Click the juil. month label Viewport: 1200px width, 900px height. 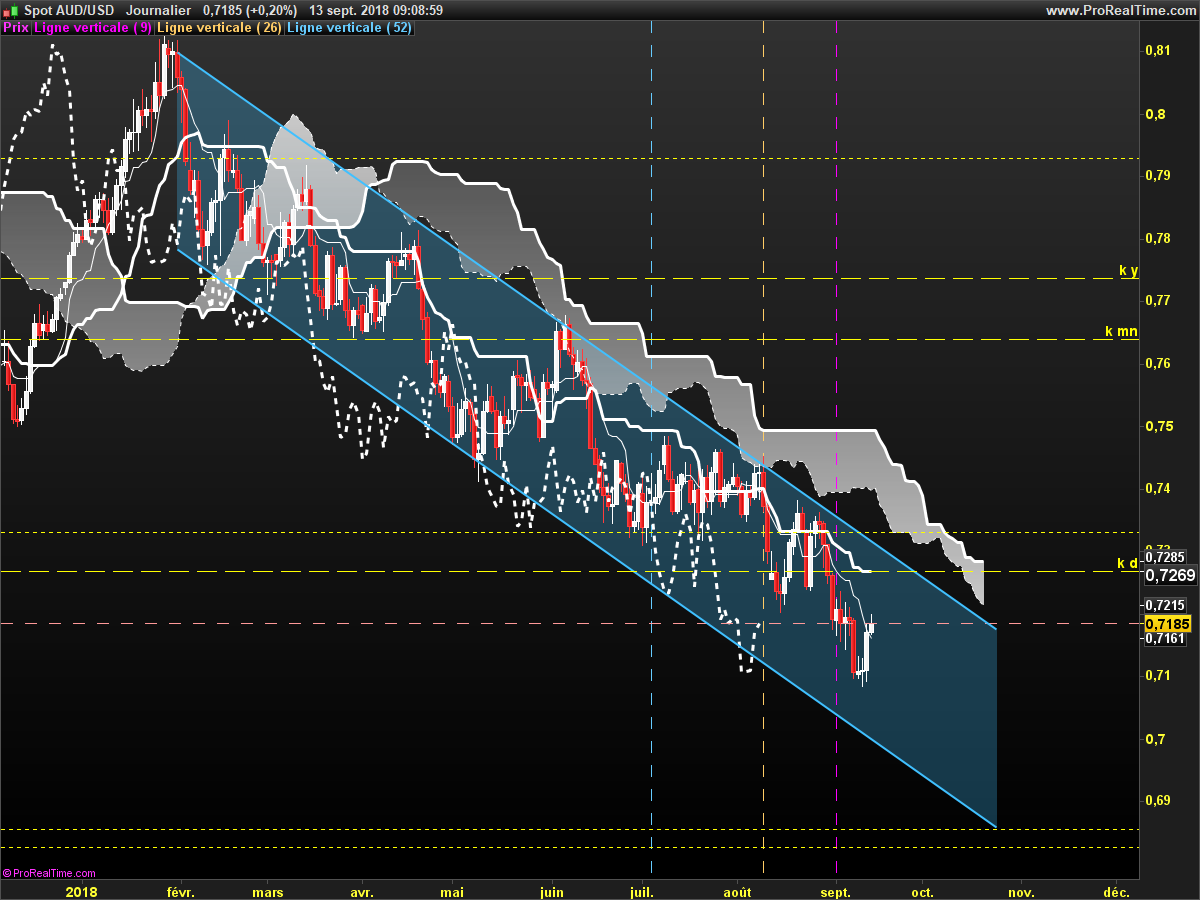643,892
